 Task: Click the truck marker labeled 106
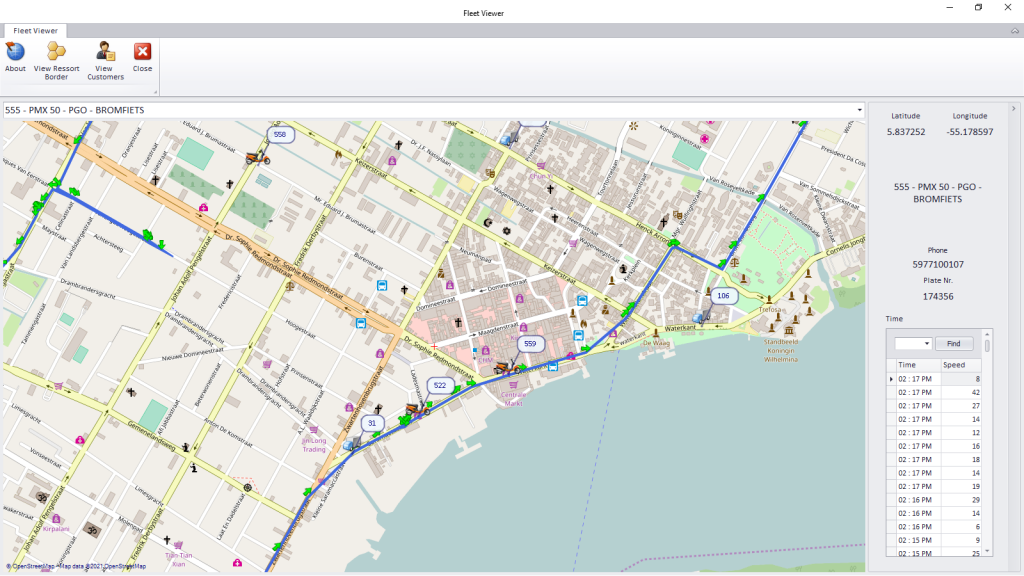click(x=704, y=318)
